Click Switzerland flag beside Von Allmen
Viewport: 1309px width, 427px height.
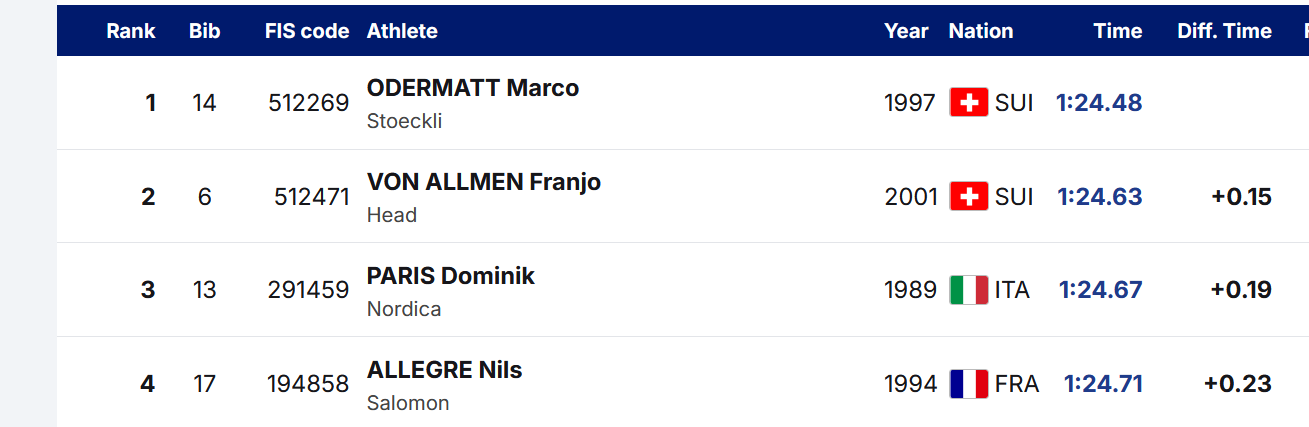(968, 197)
